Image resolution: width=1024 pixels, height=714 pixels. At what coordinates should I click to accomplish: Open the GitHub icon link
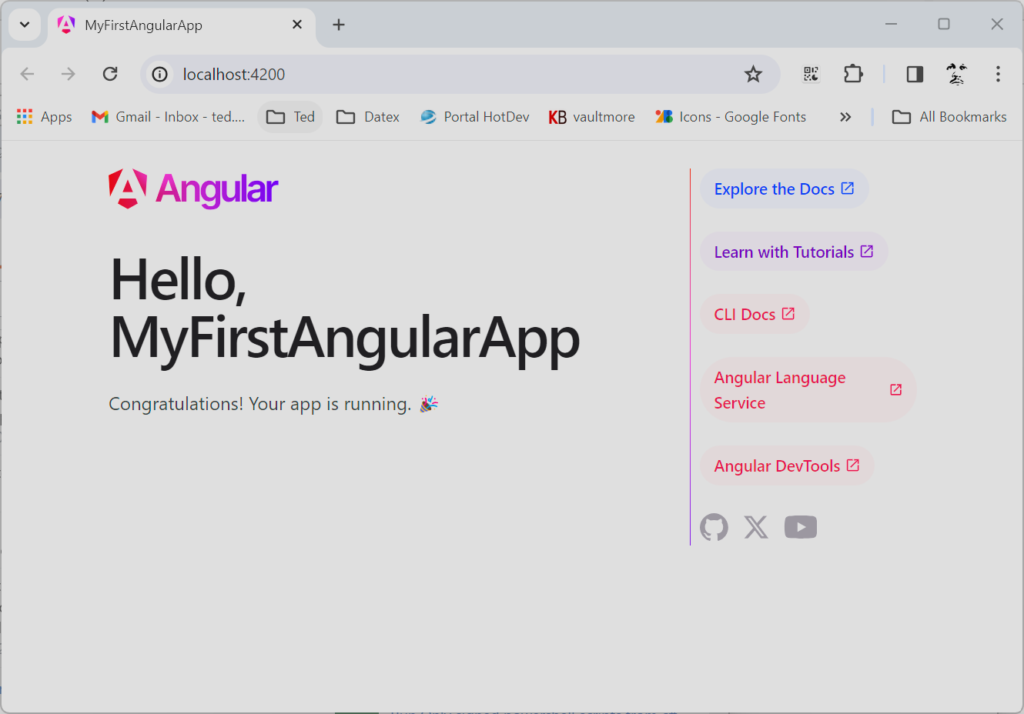[714, 527]
